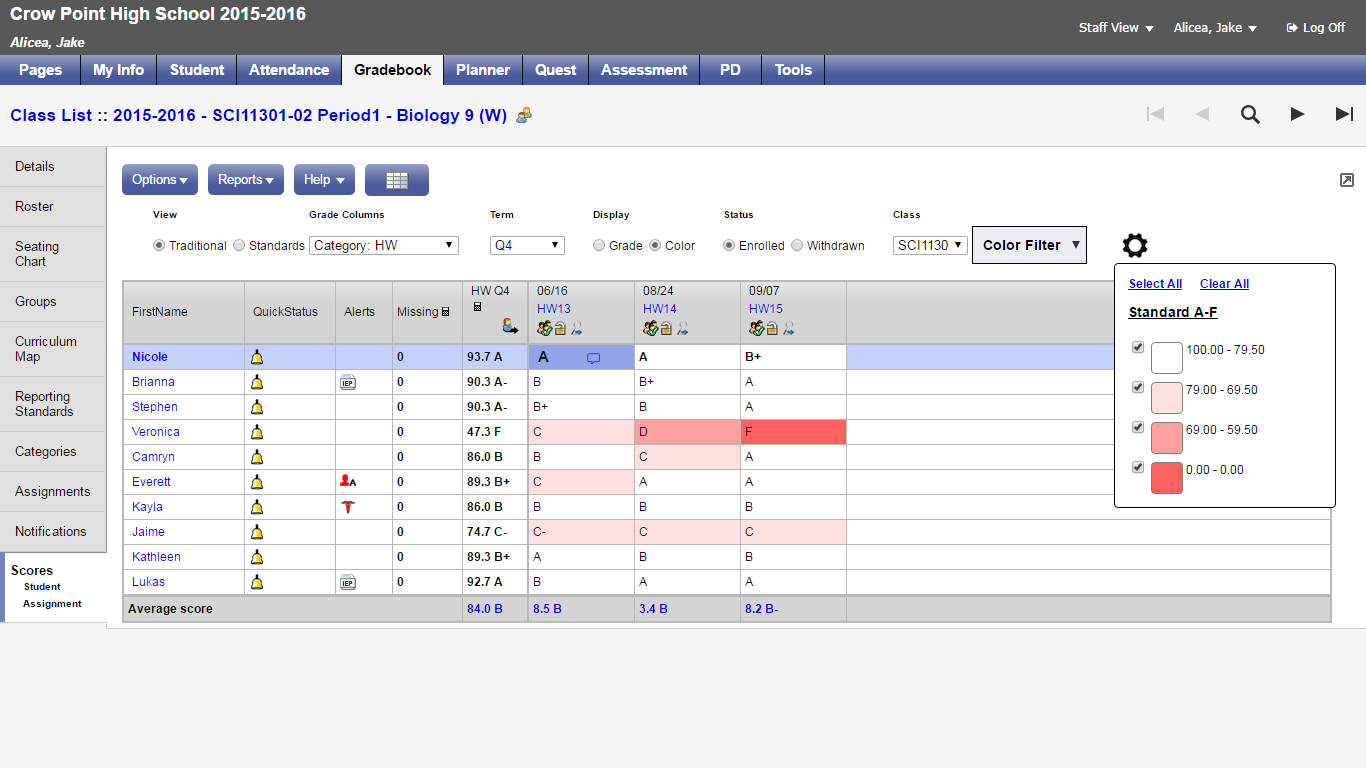This screenshot has width=1366, height=768.
Task: Open the gear settings icon beside Color Filter
Action: pos(1135,245)
